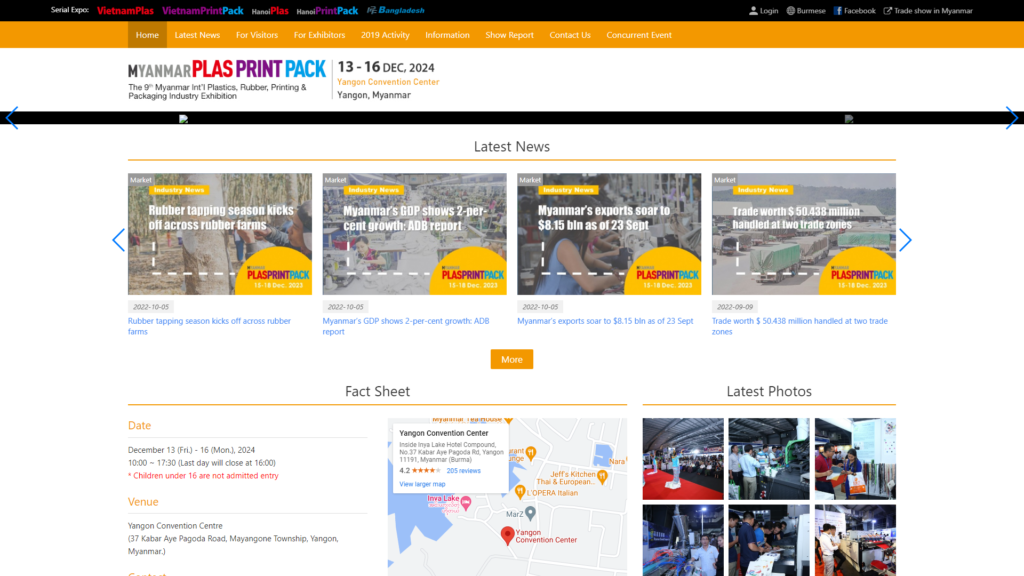This screenshot has height=576, width=1024.
Task: Open the GDP growth news thumbnail
Action: (415, 234)
